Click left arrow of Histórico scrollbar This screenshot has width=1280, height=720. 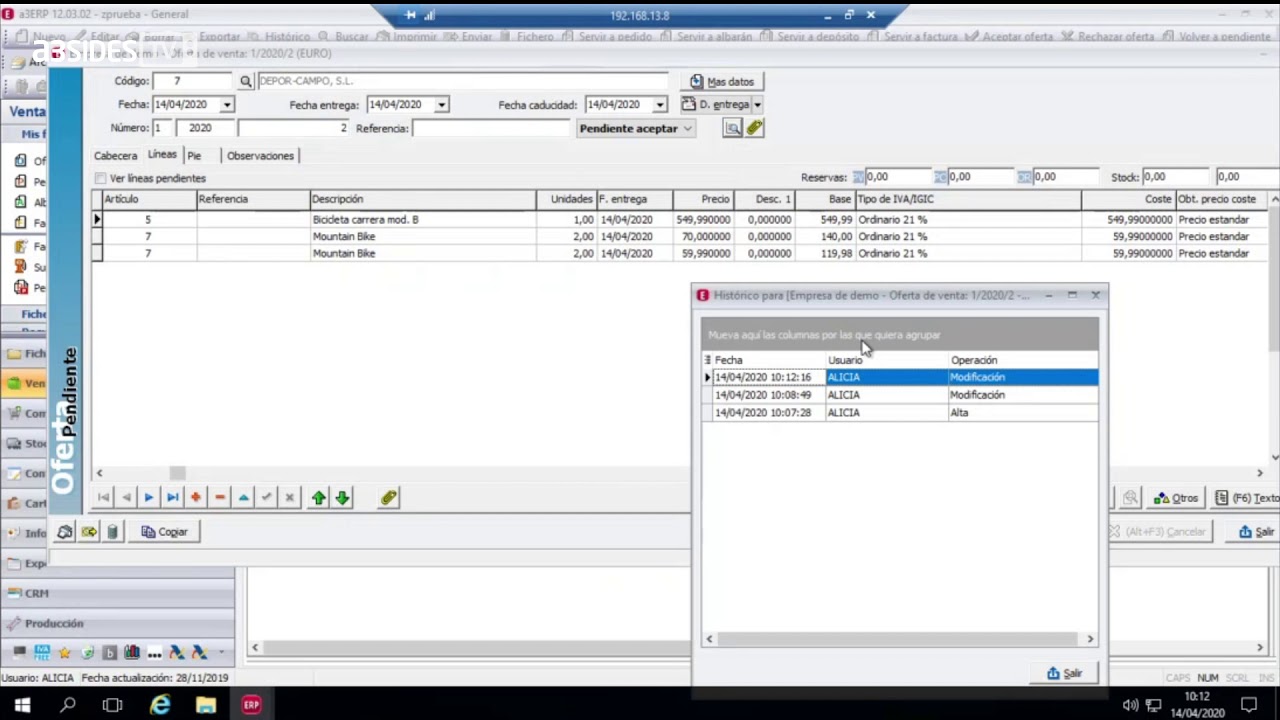click(x=710, y=639)
